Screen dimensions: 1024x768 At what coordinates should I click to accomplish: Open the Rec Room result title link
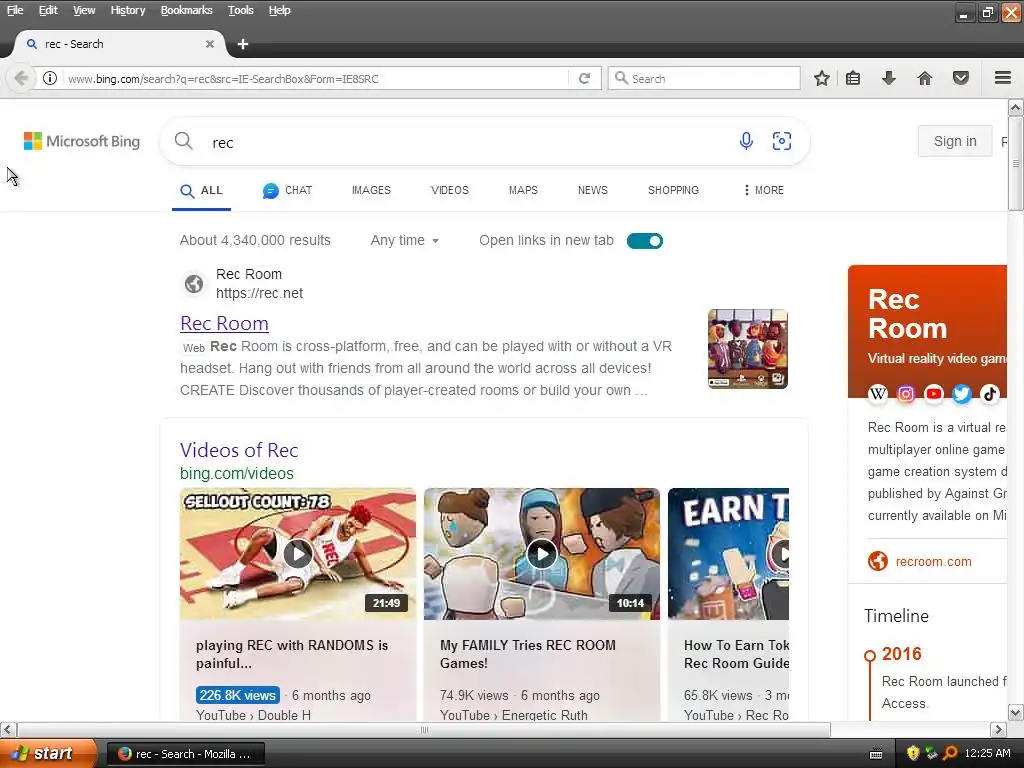[x=225, y=323]
